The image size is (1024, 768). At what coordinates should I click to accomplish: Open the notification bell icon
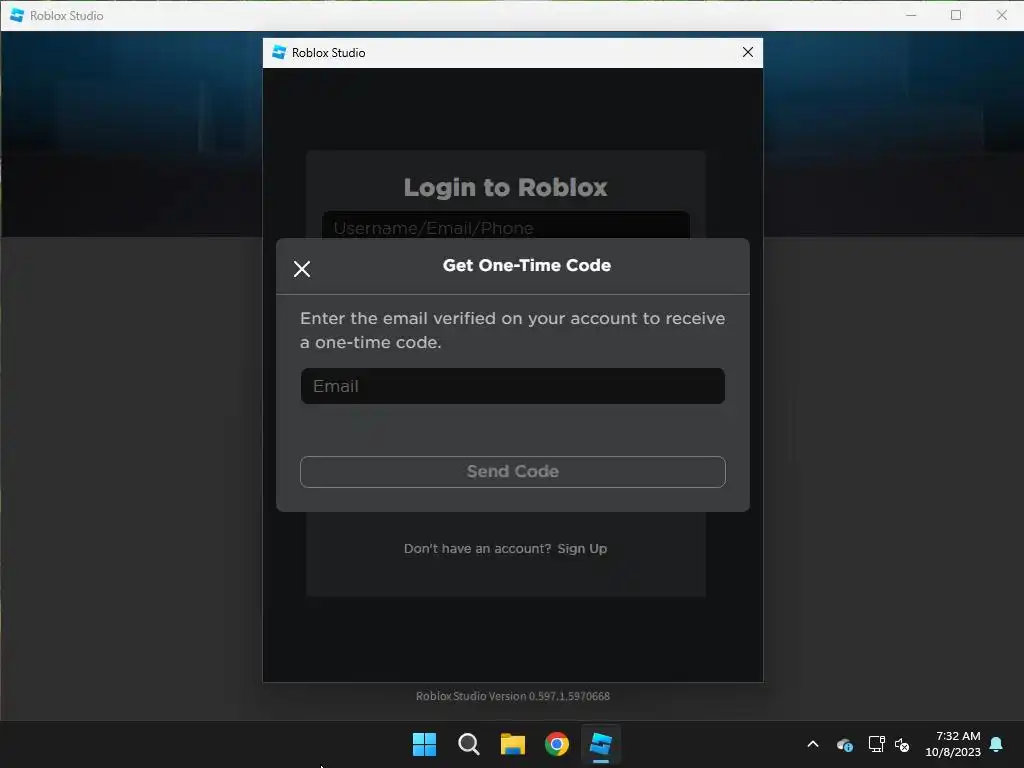point(996,744)
